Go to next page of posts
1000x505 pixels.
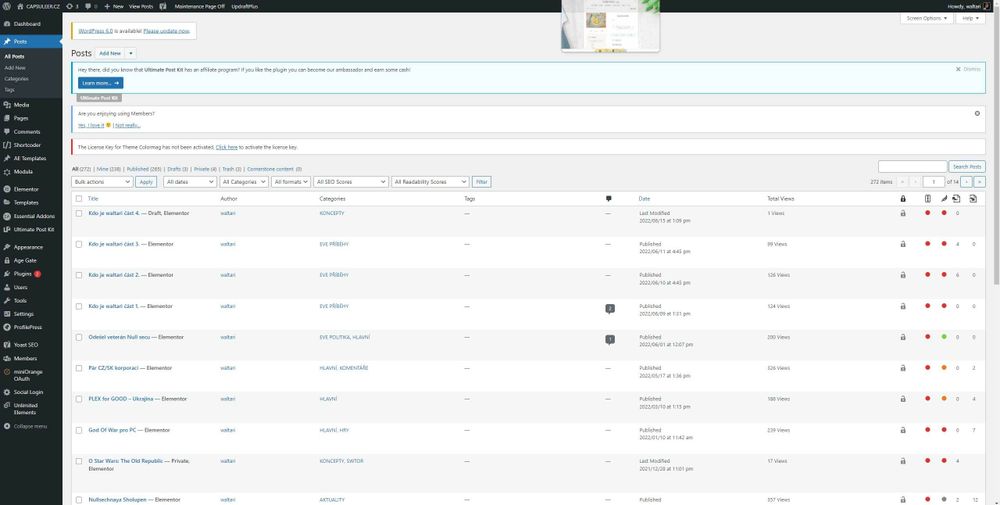pos(967,182)
